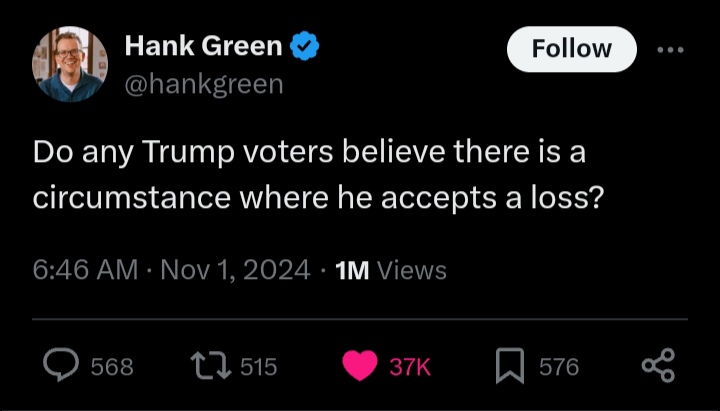Toggle the bookmark icon

click(510, 366)
